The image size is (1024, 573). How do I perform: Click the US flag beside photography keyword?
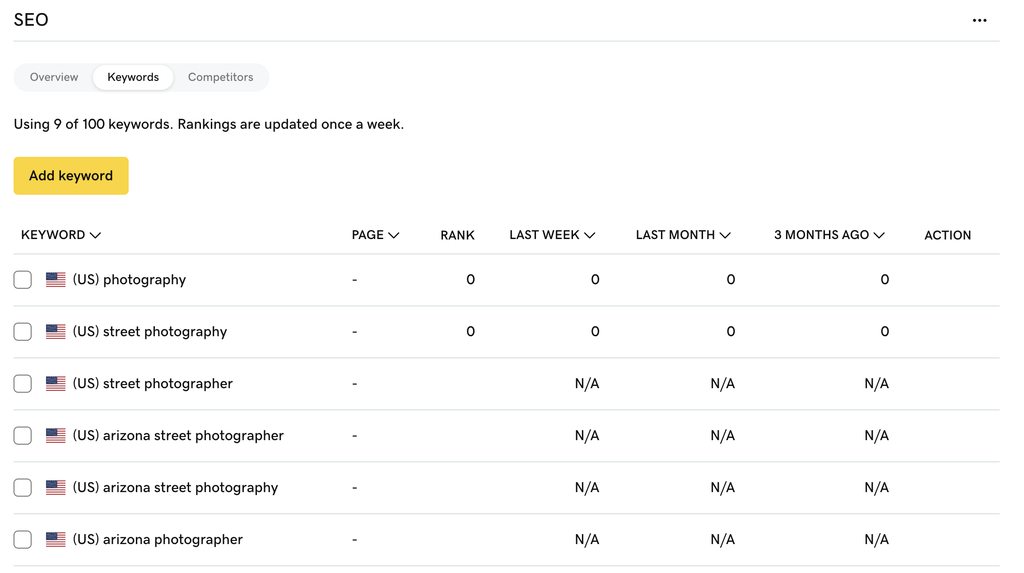(x=56, y=280)
